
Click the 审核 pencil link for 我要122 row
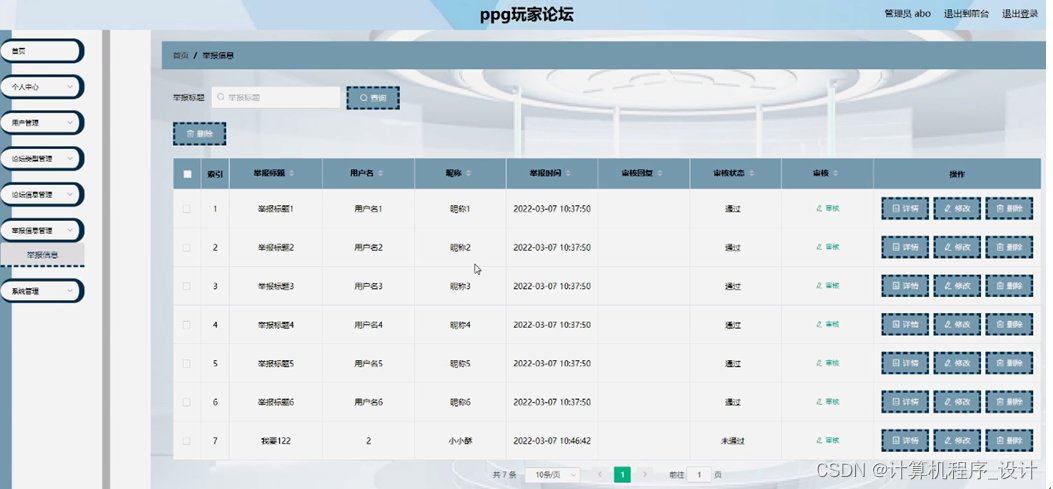pos(827,441)
